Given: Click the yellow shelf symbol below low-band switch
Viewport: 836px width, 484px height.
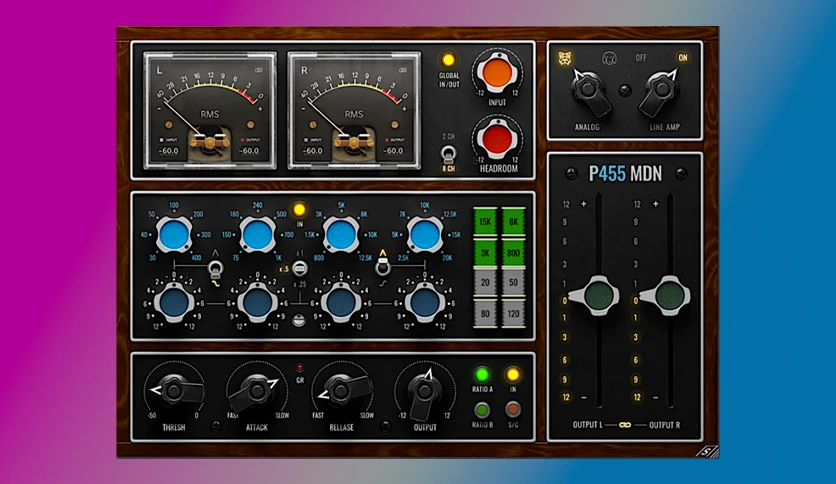Looking at the screenshot, I should pos(216,284).
